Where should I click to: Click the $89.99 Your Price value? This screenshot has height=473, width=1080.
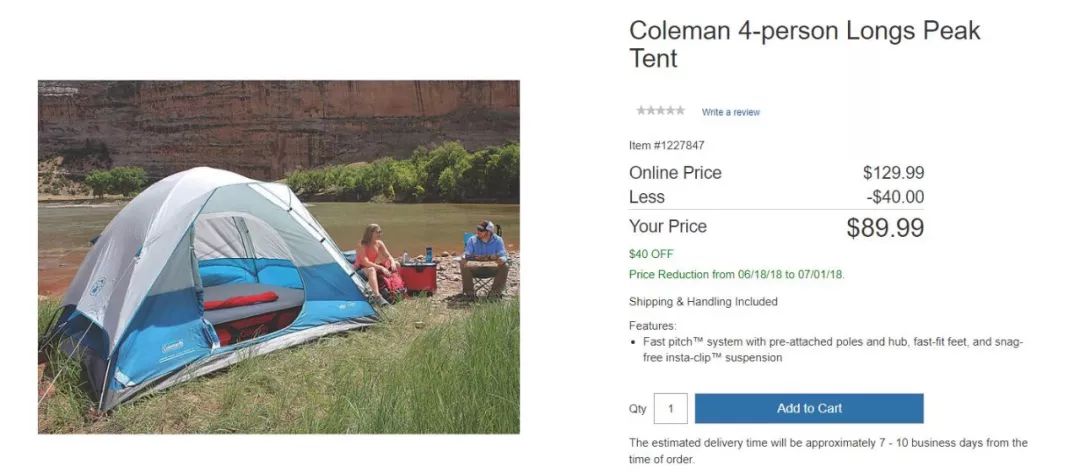click(x=885, y=228)
